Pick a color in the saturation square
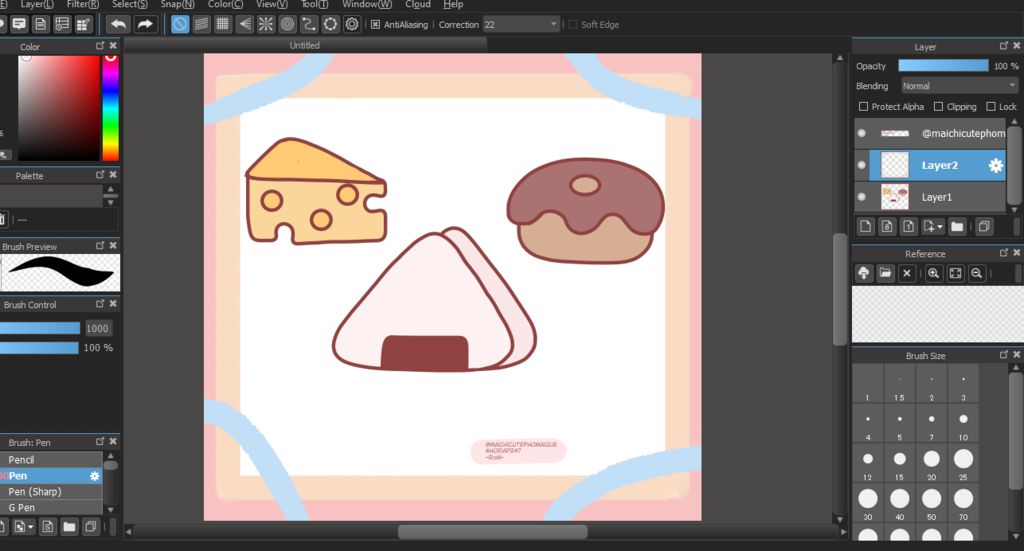 (x=59, y=108)
